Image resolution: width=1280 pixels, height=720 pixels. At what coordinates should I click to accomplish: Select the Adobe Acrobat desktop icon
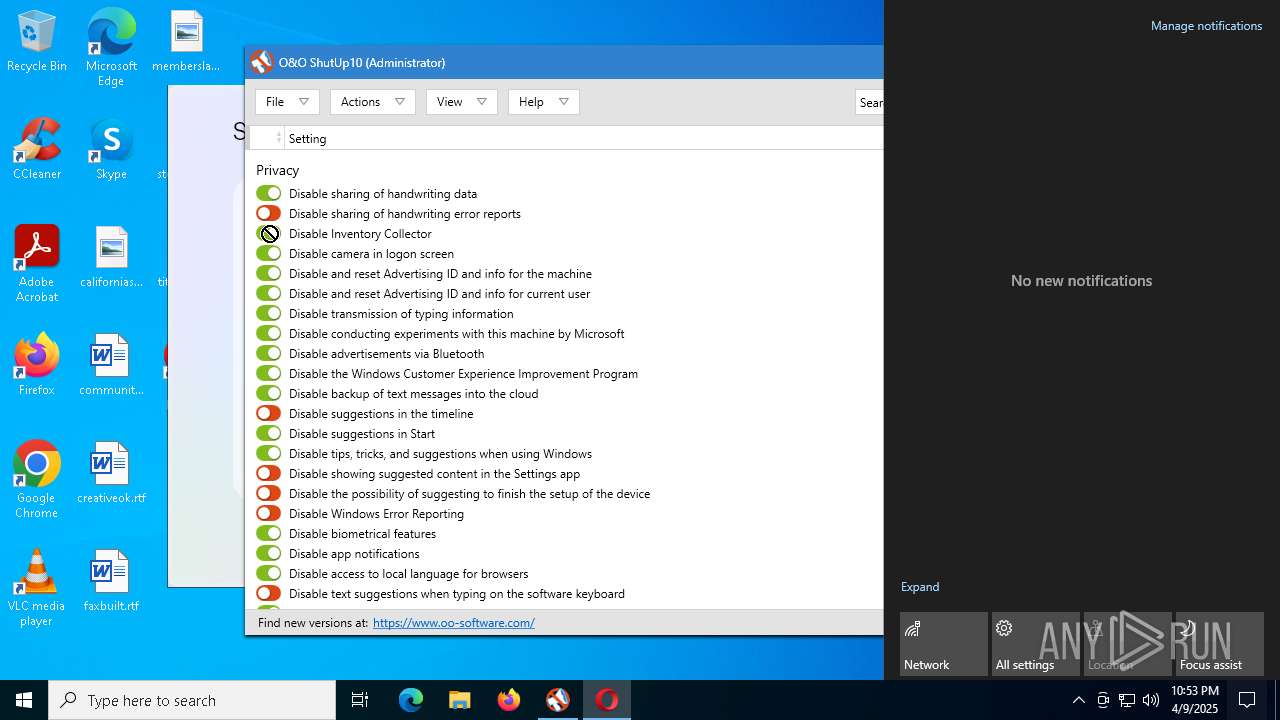37,264
